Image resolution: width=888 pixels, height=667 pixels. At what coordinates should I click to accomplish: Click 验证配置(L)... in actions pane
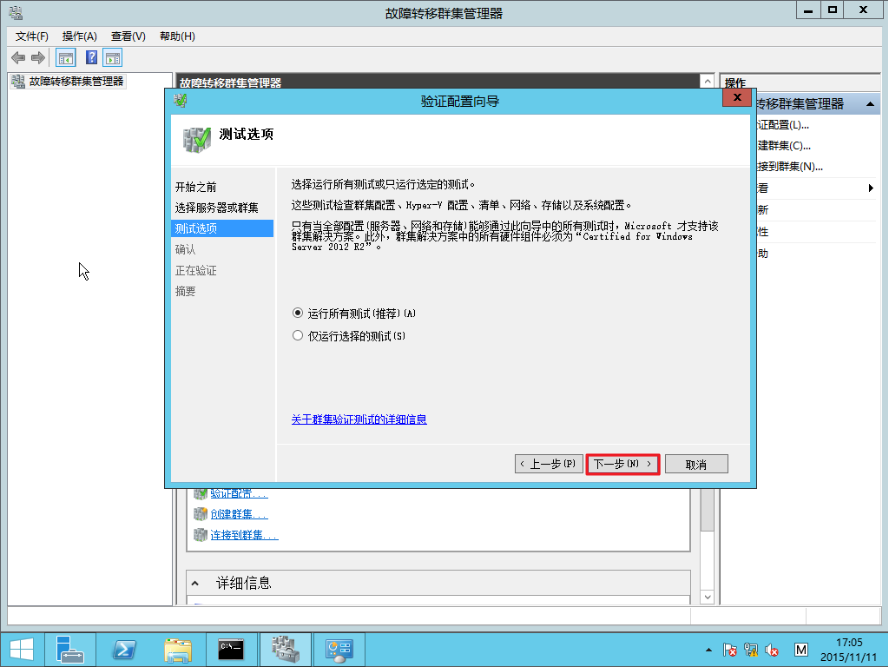click(x=783, y=125)
